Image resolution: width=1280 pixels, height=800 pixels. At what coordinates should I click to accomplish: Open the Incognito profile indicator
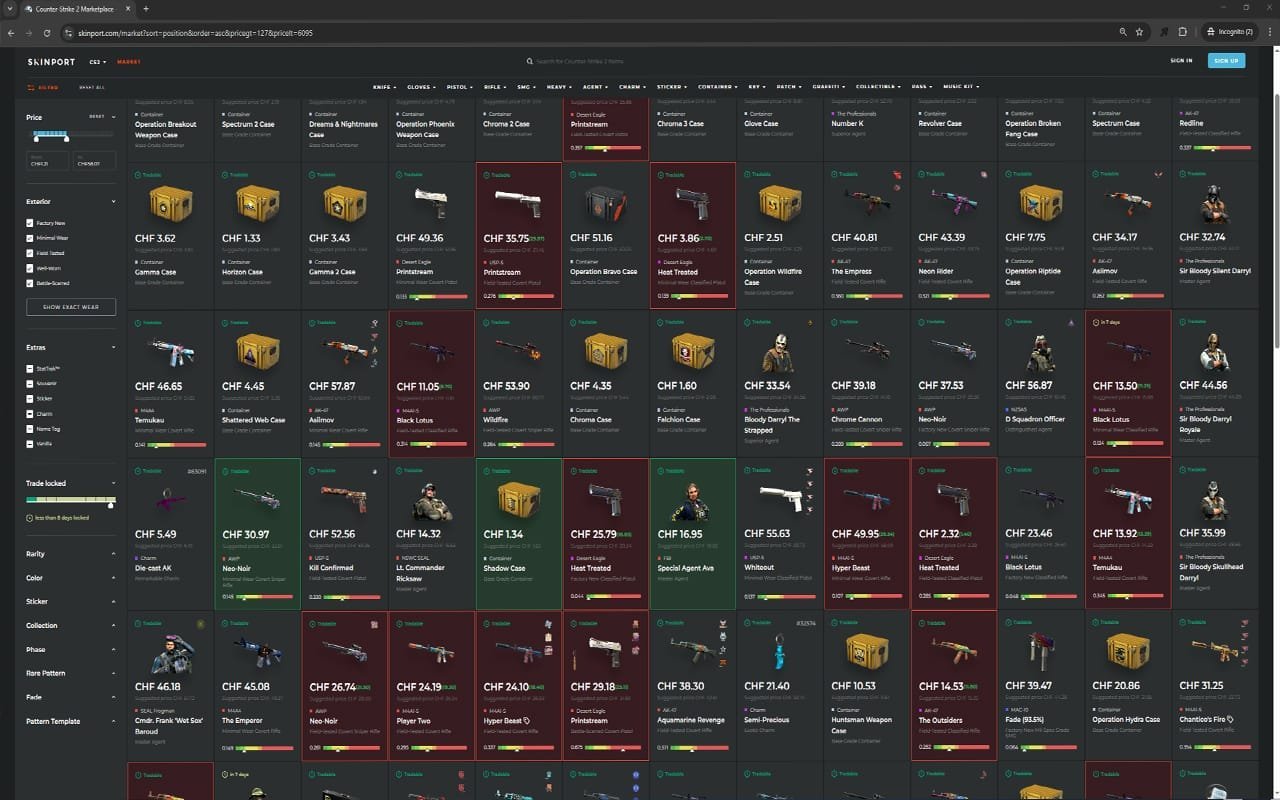(1231, 32)
